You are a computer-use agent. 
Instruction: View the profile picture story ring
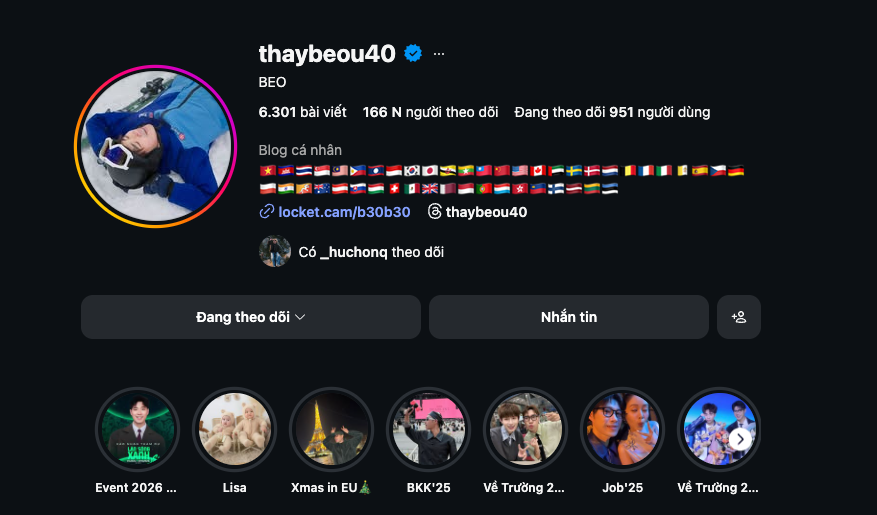click(155, 147)
